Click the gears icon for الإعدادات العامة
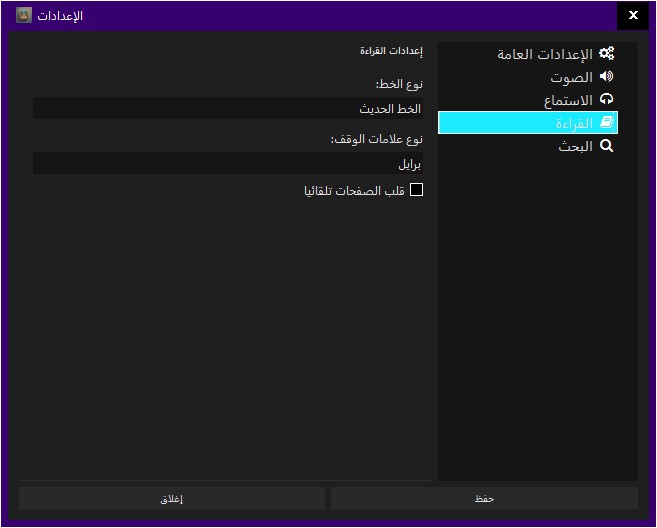The width and height of the screenshot is (657, 528). pyautogui.click(x=606, y=53)
